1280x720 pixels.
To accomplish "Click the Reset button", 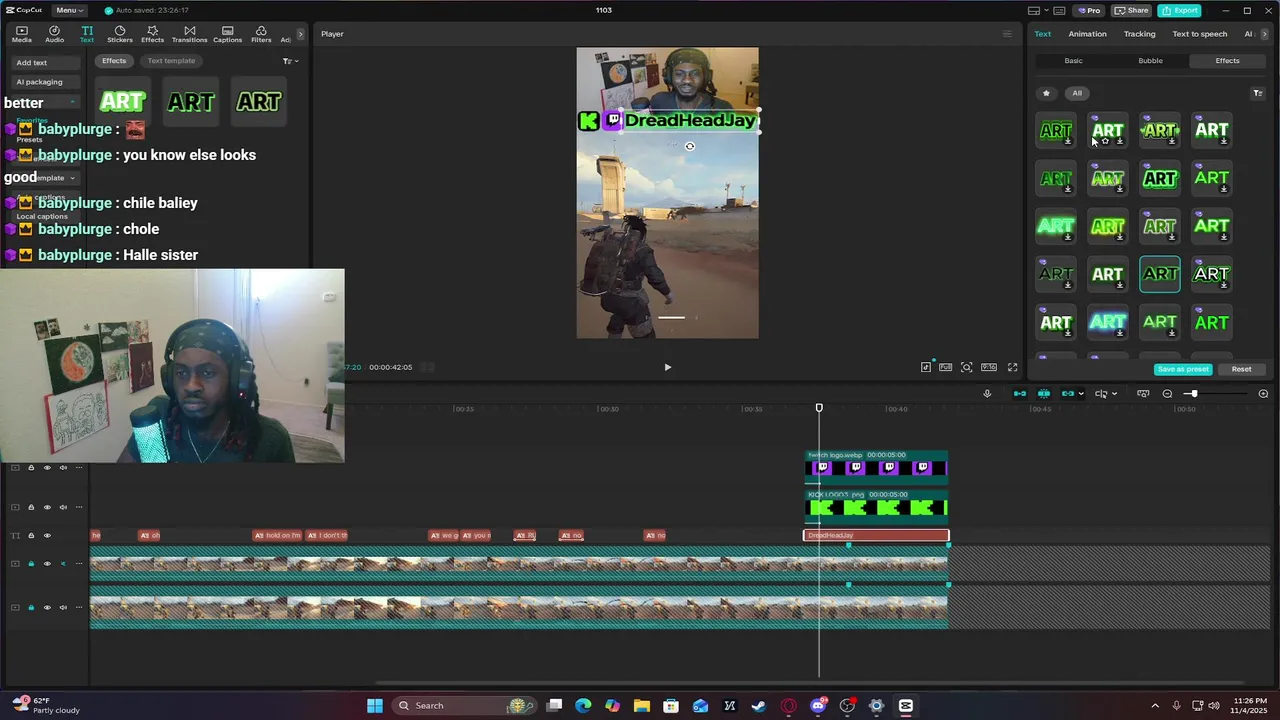I will coord(1241,369).
